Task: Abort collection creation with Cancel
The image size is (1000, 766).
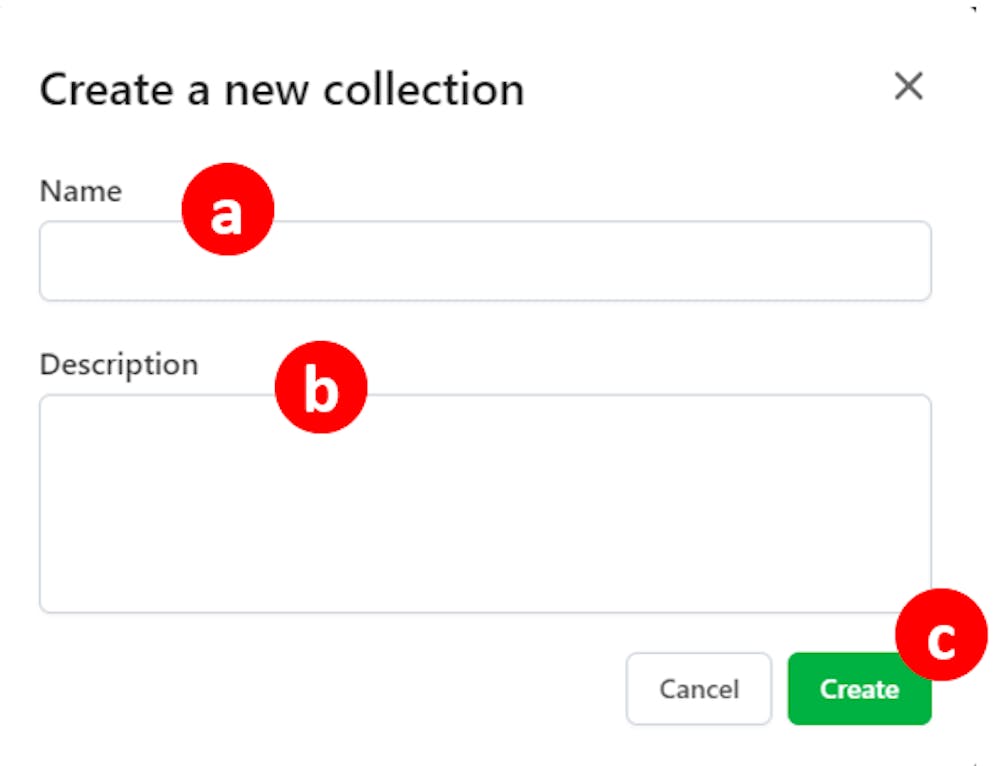Action: (x=699, y=689)
